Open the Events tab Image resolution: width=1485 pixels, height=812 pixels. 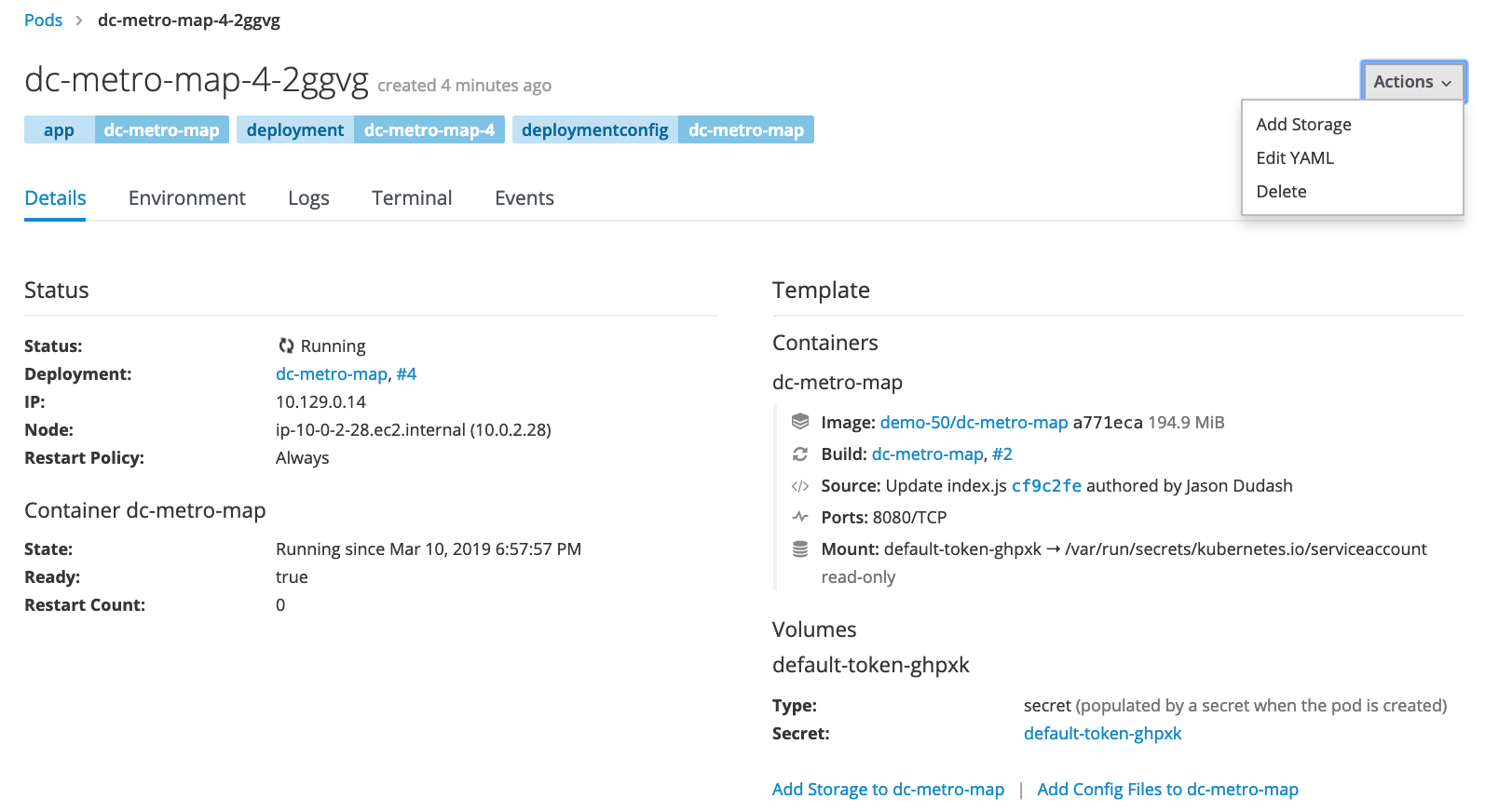(x=525, y=197)
